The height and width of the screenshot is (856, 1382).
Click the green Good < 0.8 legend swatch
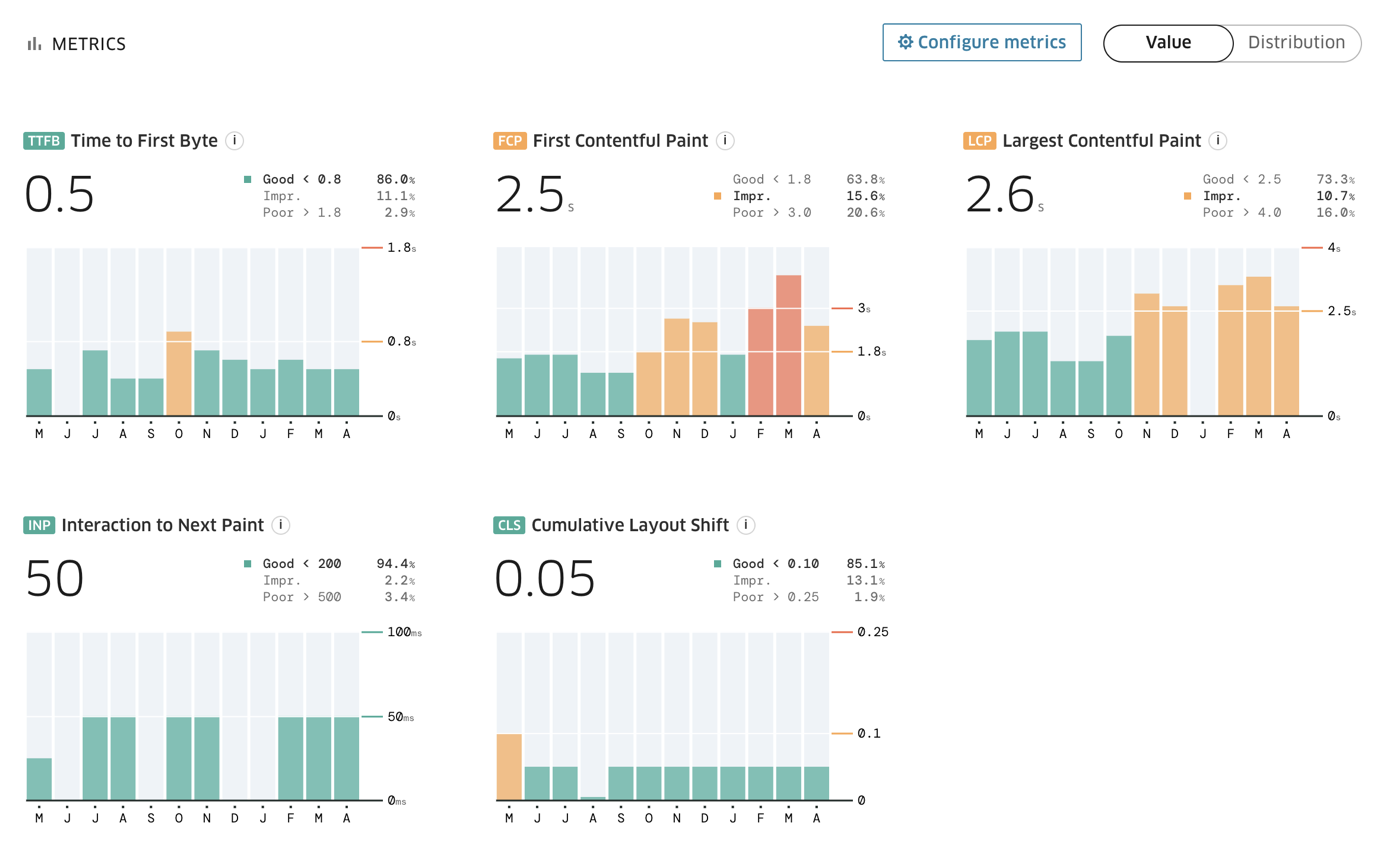[x=247, y=180]
